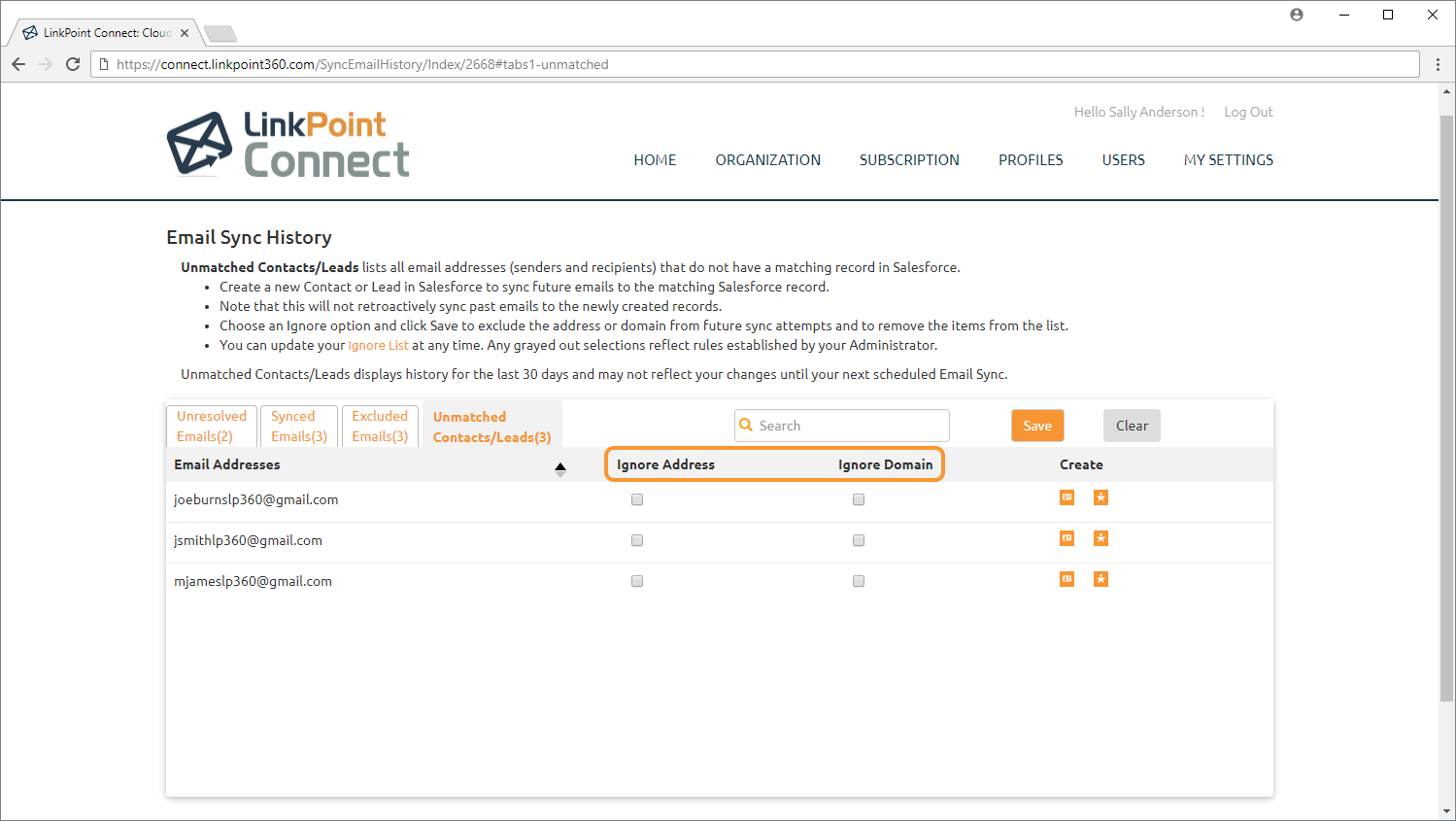Reload the page with the refresh icon
The image size is (1456, 821).
(73, 64)
